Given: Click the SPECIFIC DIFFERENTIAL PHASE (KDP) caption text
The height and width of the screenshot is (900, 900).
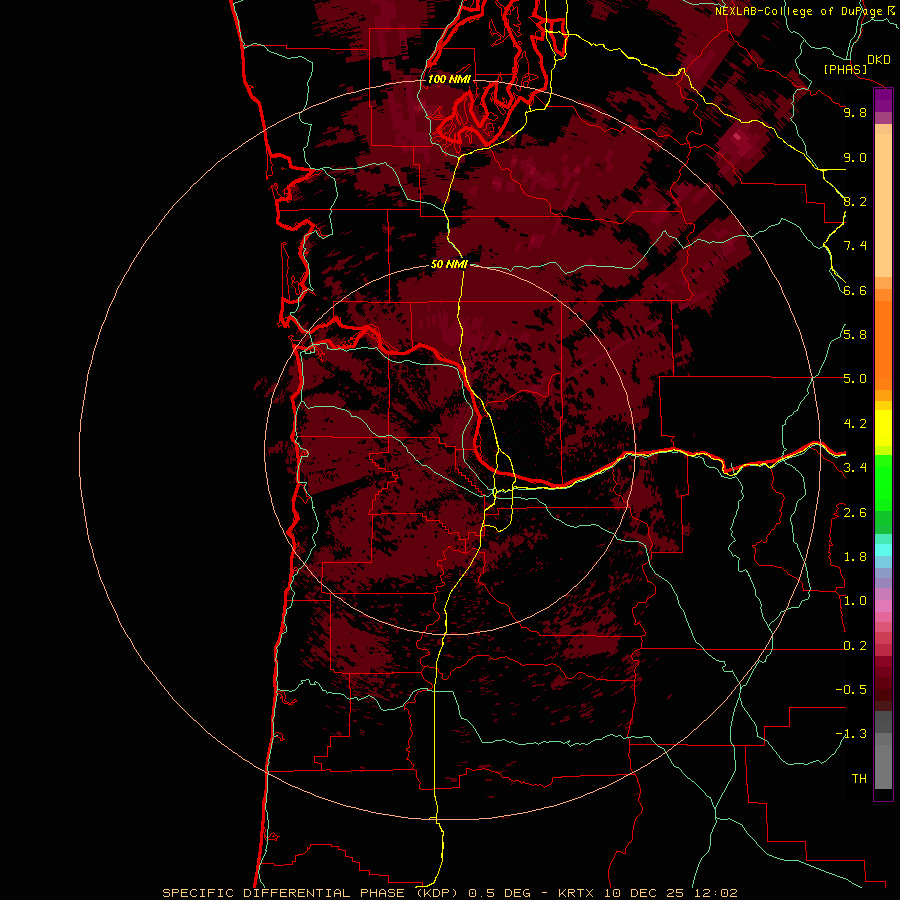Looking at the screenshot, I should 311,893.
